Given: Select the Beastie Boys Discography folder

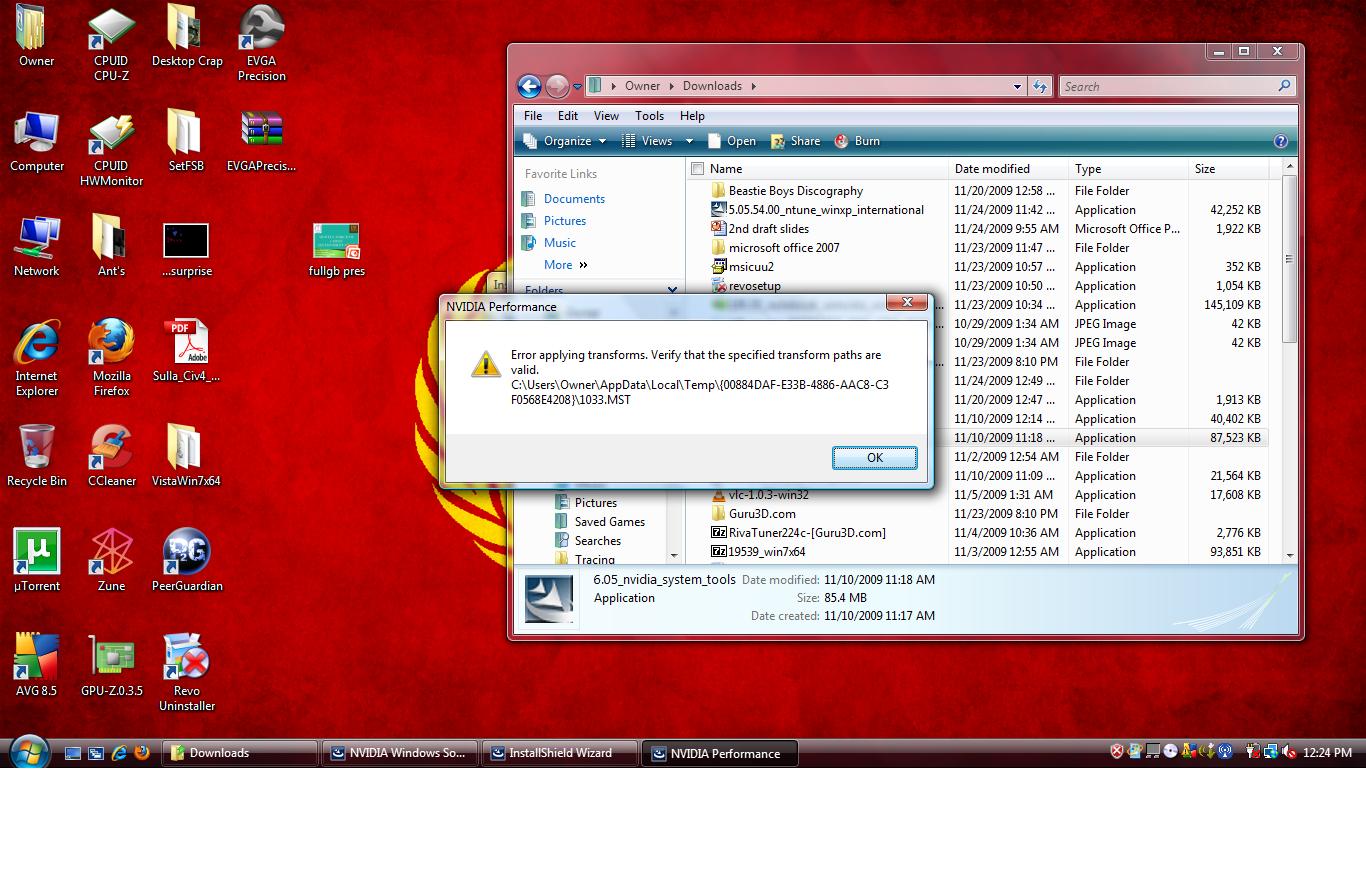Looking at the screenshot, I should (x=795, y=191).
